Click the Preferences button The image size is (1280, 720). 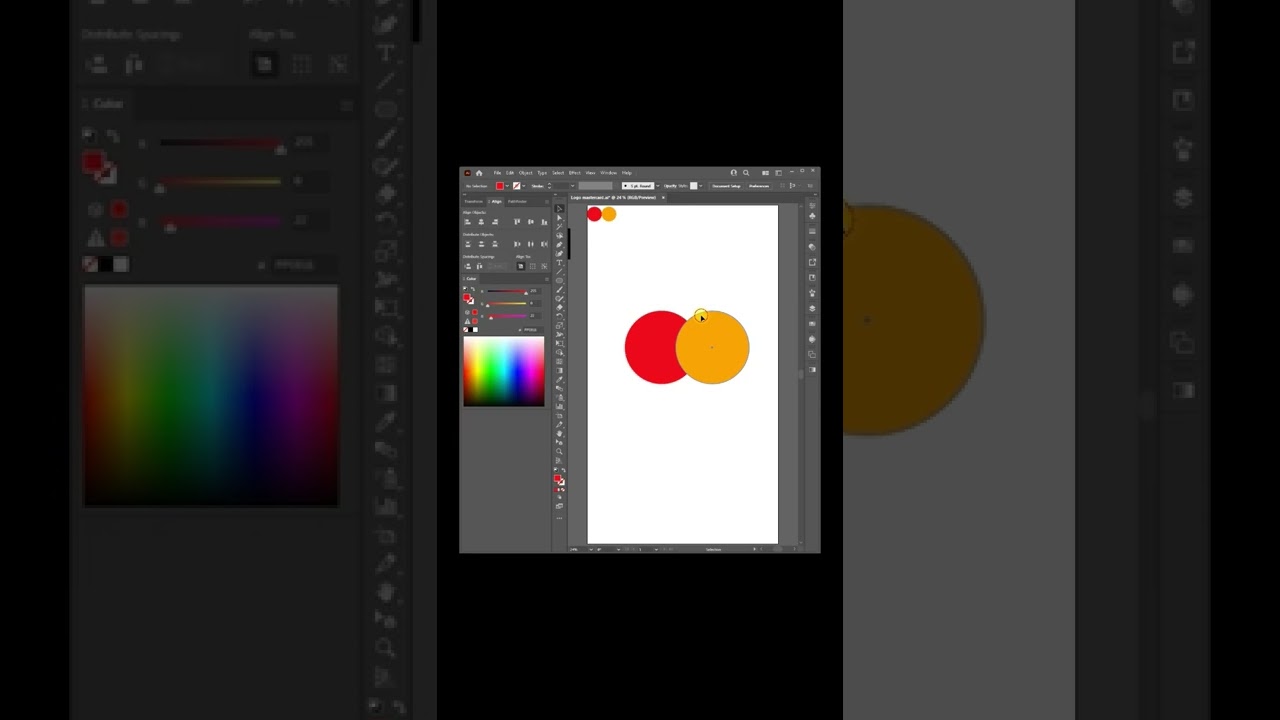759,186
